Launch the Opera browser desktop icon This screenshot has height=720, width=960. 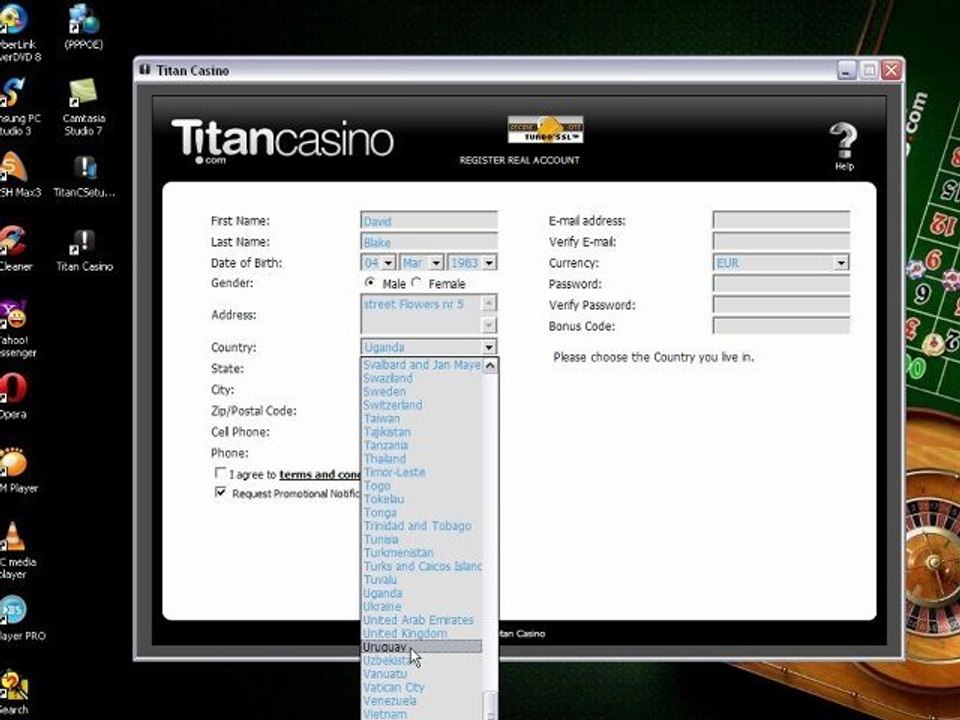12,396
